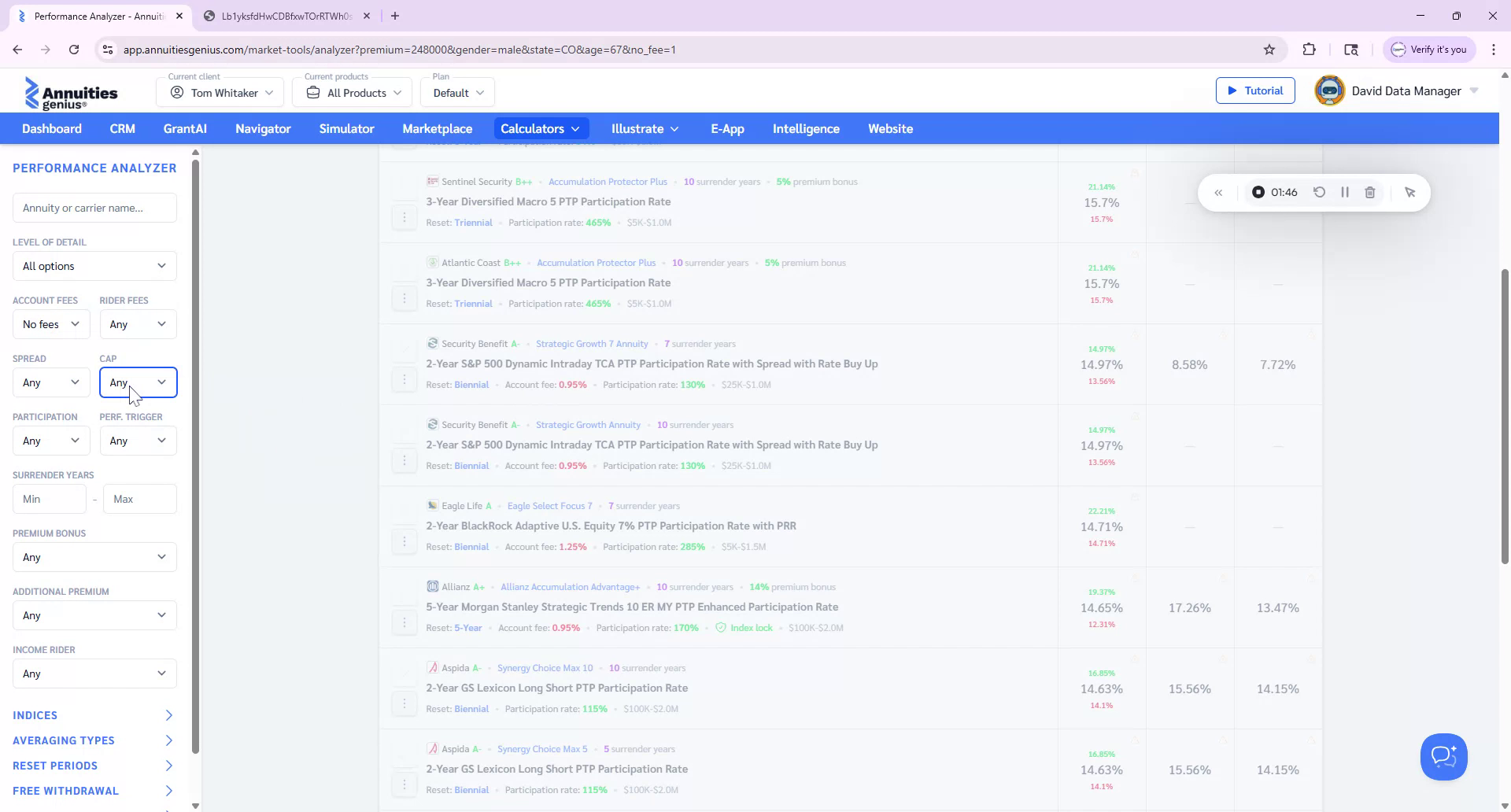The image size is (1511, 812).
Task: Open the AI chat assistant bubble
Action: [x=1443, y=756]
